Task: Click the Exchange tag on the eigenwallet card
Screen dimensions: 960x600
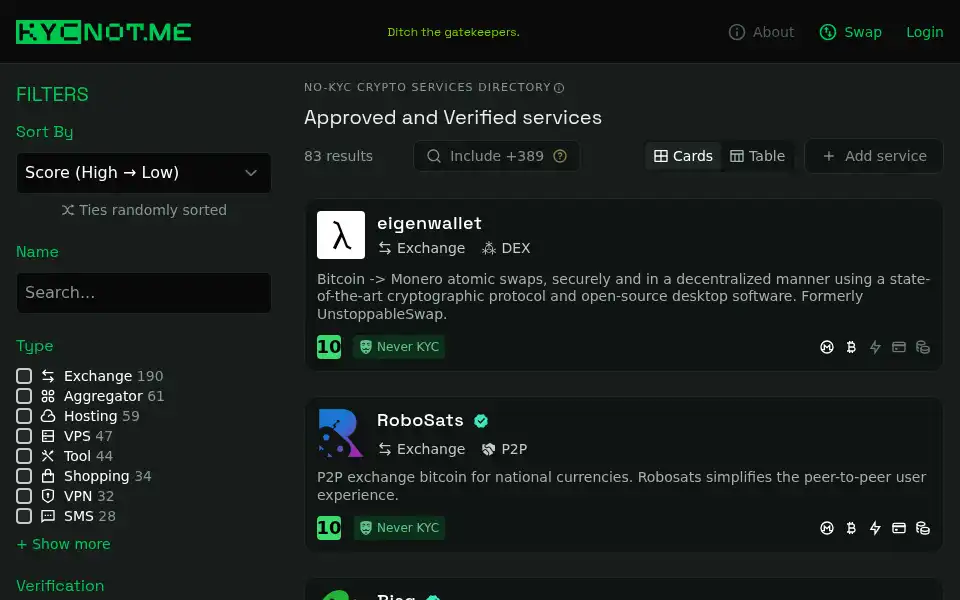Action: [x=421, y=248]
